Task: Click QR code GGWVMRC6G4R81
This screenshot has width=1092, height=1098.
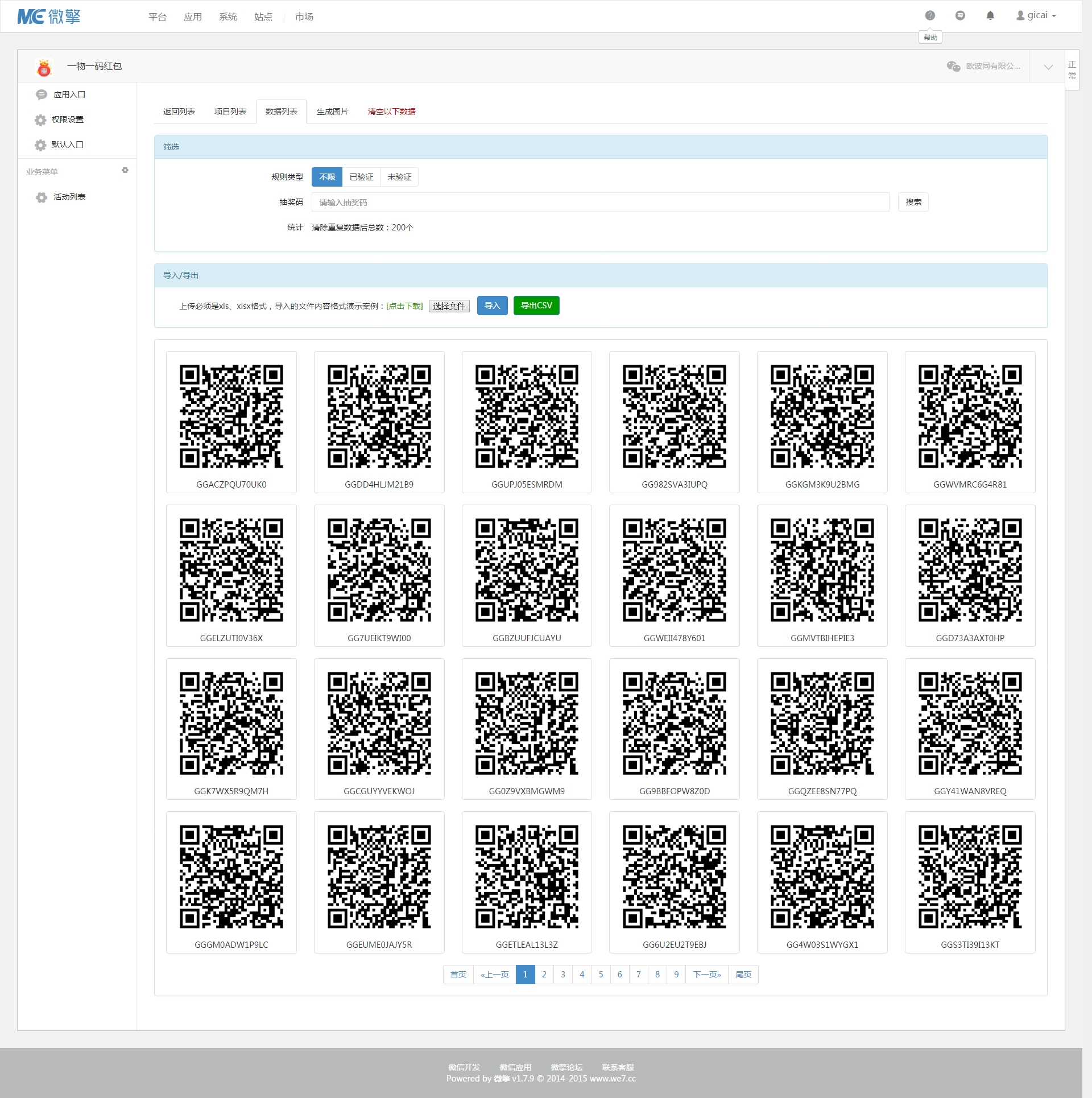Action: [x=970, y=416]
